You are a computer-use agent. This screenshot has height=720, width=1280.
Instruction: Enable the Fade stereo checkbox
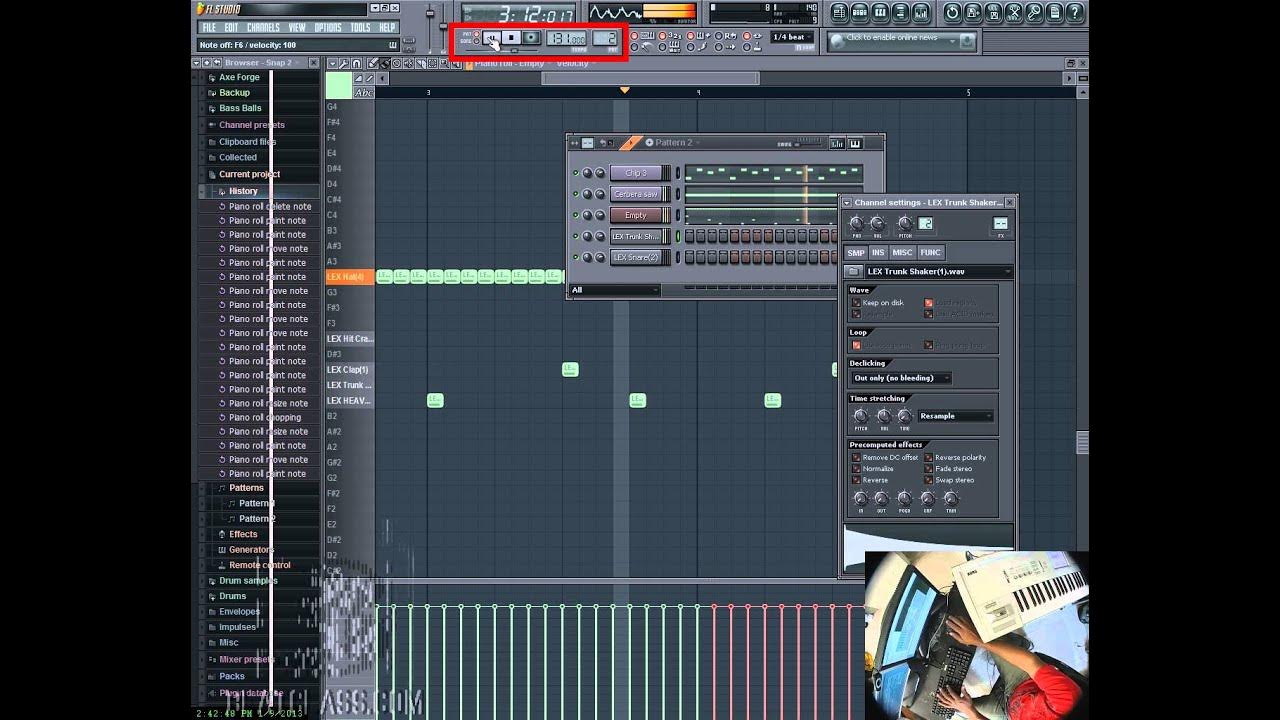point(928,469)
